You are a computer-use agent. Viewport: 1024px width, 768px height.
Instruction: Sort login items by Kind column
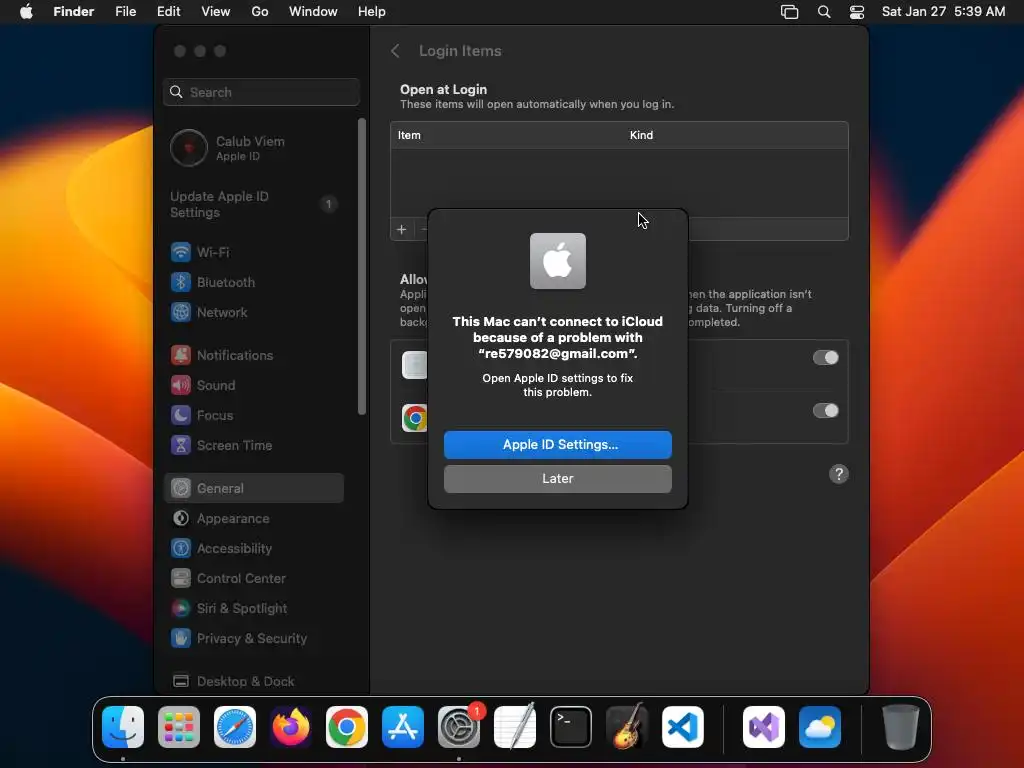coord(641,135)
